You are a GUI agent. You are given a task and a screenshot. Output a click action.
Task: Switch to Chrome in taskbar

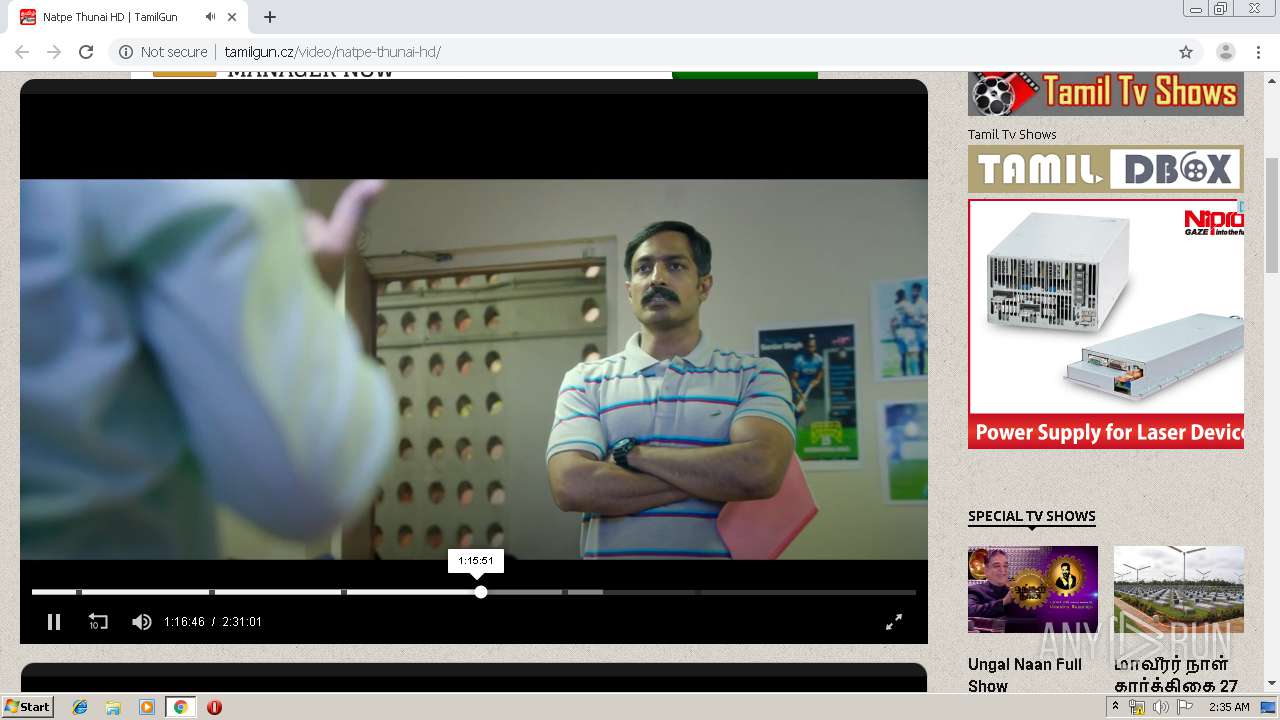[180, 707]
